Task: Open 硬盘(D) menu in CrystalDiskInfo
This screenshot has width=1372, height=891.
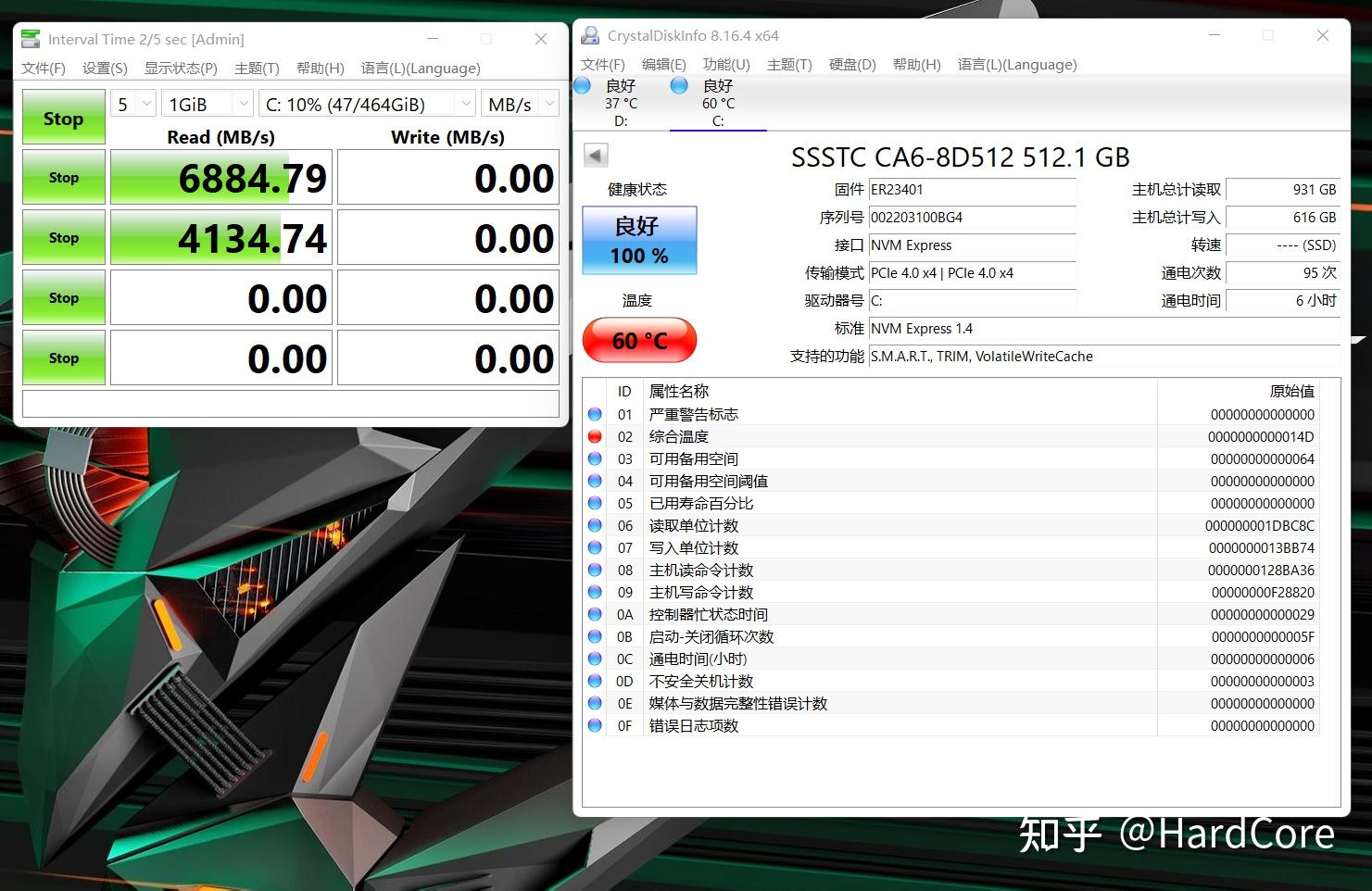Action: [852, 64]
